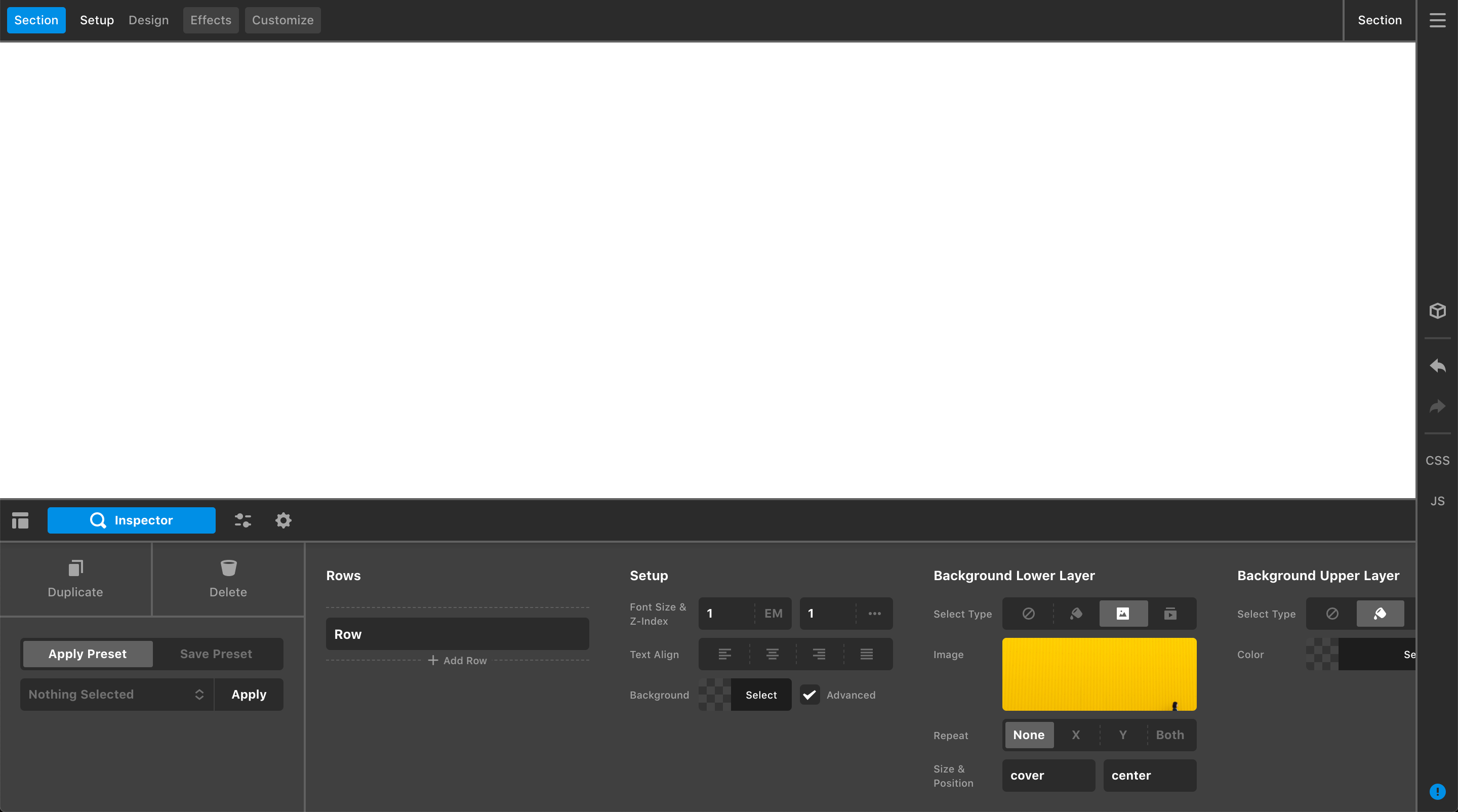Click the yellow background image thumbnail
This screenshot has height=812, width=1458.
1099,674
